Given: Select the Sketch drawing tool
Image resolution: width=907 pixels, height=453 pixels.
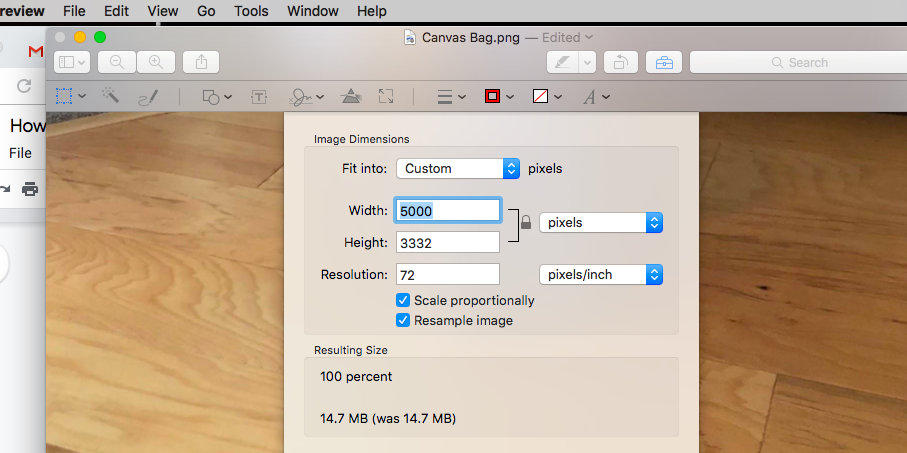Looking at the screenshot, I should point(148,97).
